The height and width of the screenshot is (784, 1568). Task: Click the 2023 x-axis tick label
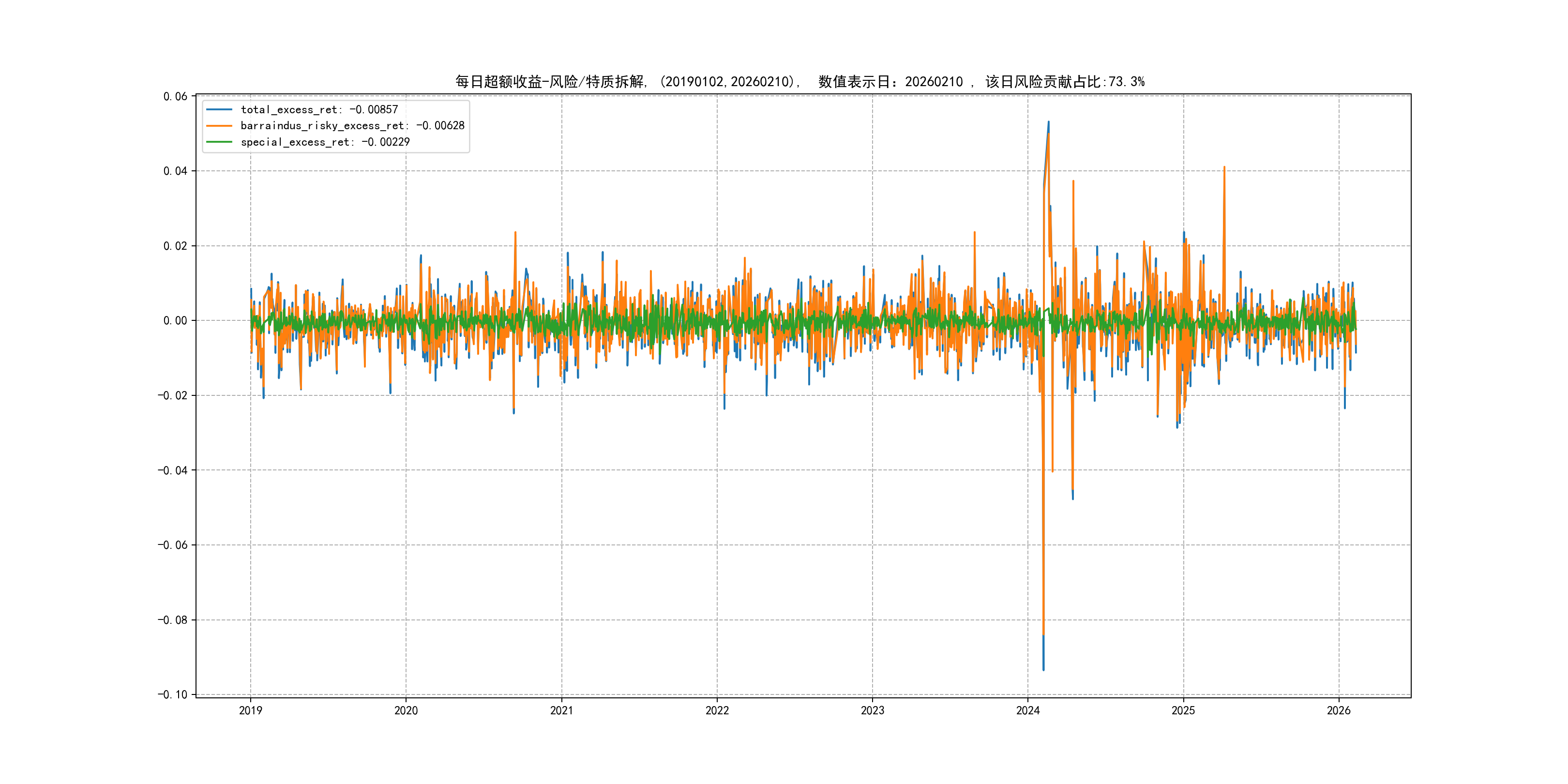872,710
